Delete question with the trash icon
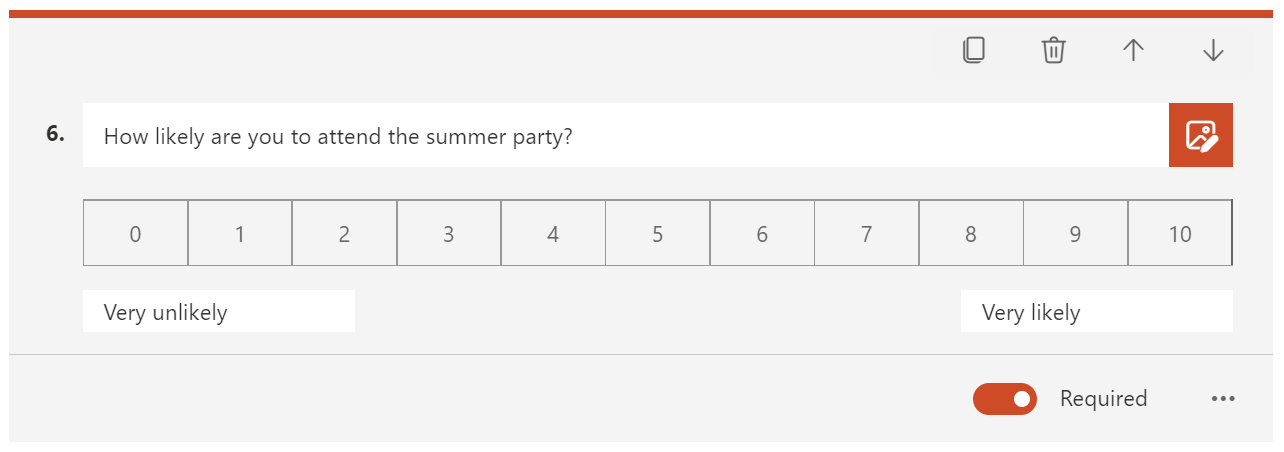Screen dimensions: 1284x452 click(1053, 50)
